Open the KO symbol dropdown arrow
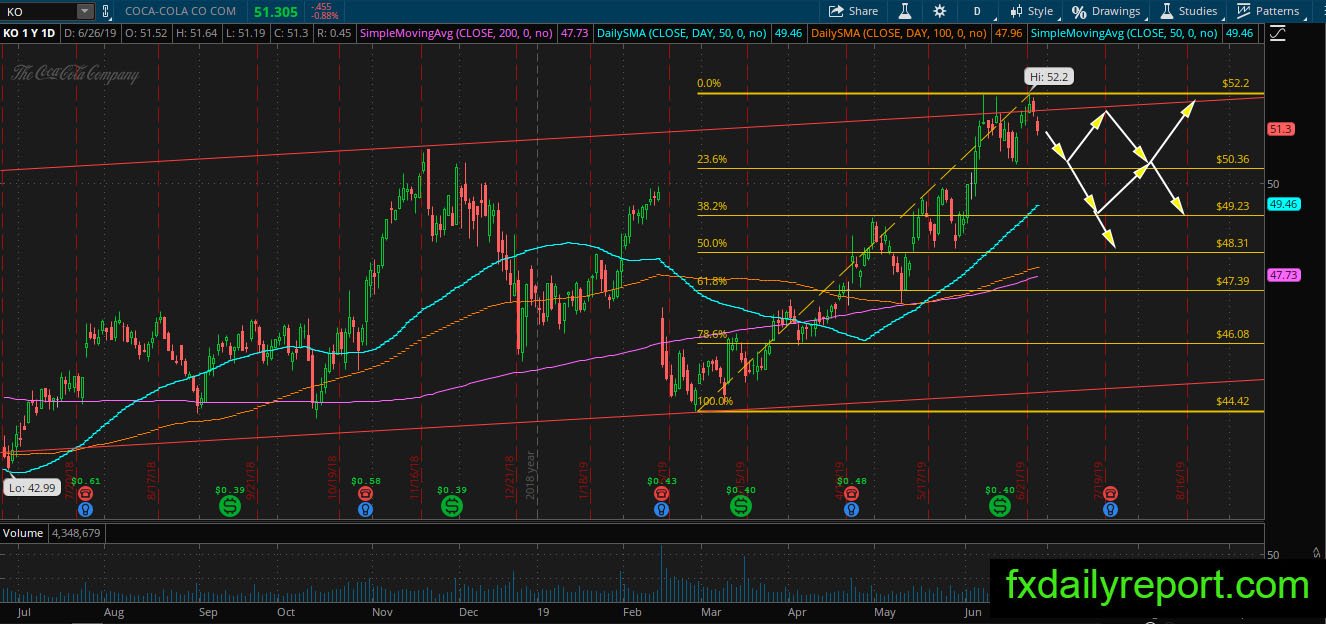This screenshot has height=624, width=1326. tap(83, 11)
